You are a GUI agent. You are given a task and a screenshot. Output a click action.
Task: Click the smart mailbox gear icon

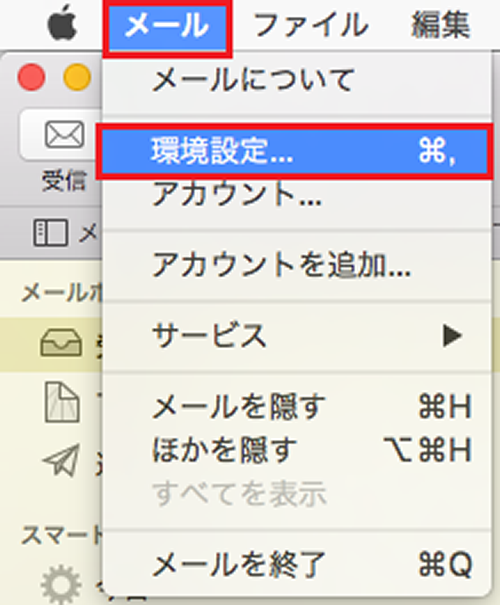pyautogui.click(x=61, y=584)
